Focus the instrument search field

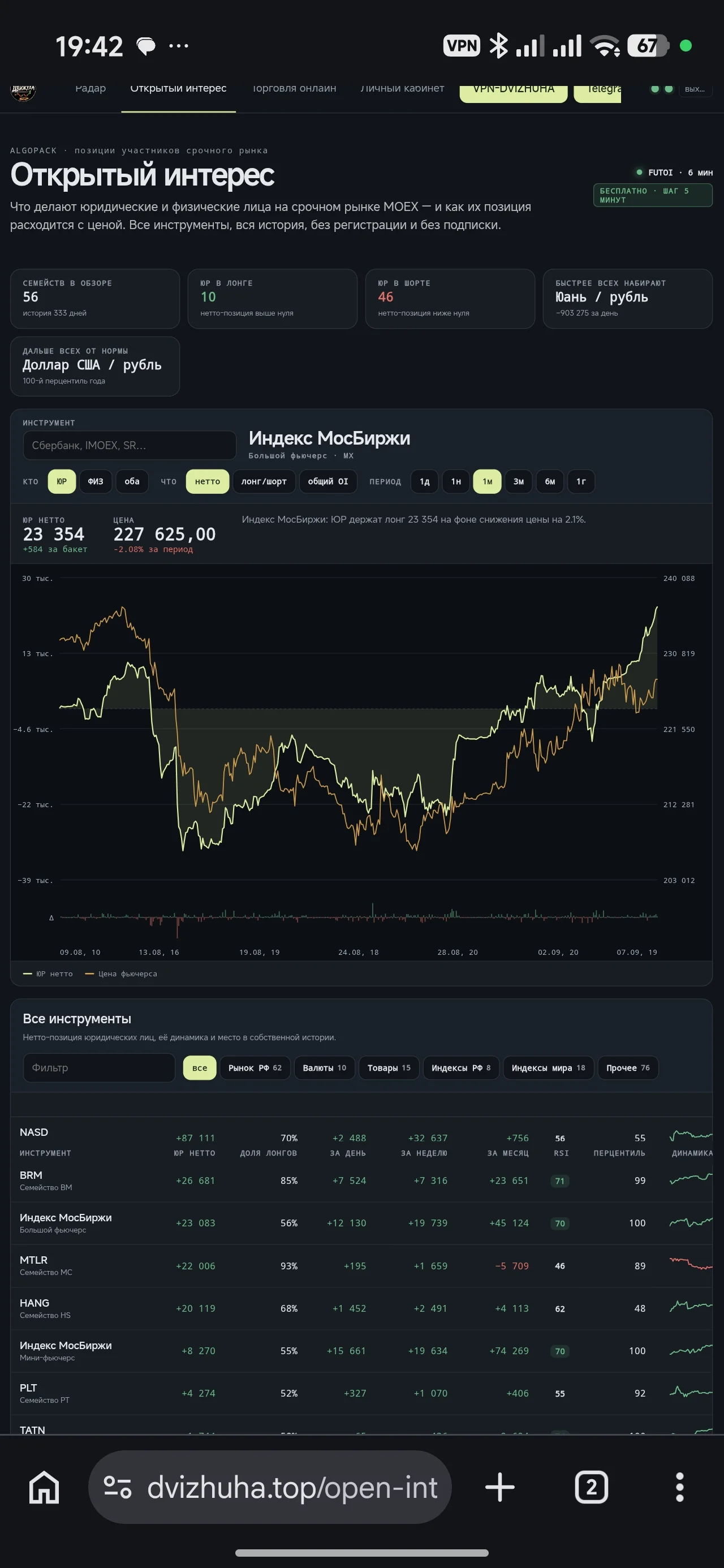point(130,446)
